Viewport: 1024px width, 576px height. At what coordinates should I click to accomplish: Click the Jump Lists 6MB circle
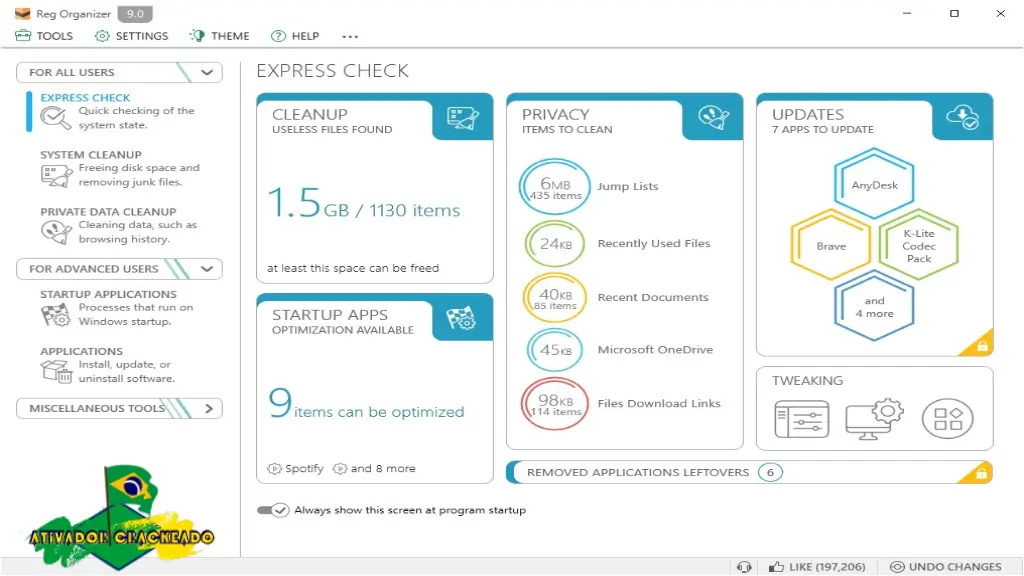[554, 187]
